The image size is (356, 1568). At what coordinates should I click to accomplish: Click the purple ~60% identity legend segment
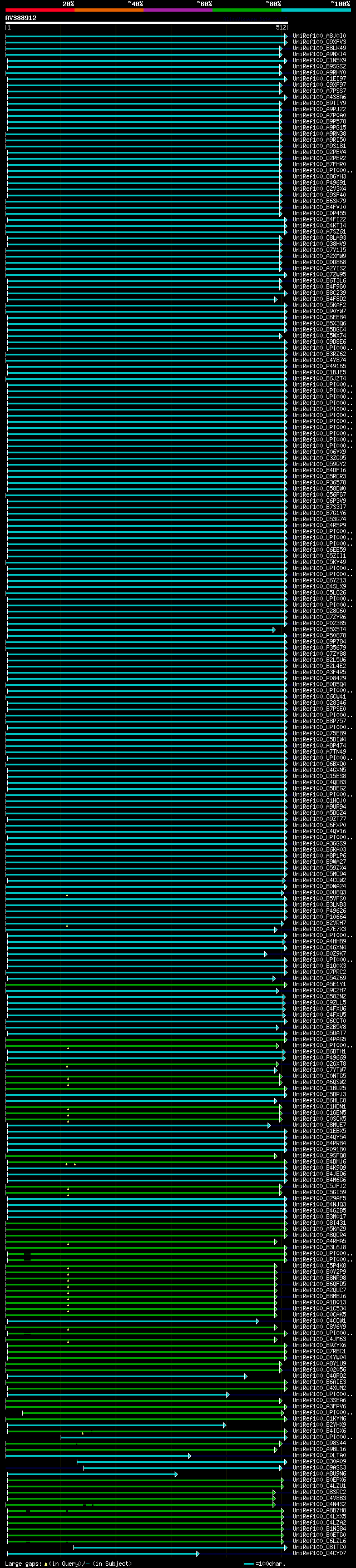click(x=179, y=10)
